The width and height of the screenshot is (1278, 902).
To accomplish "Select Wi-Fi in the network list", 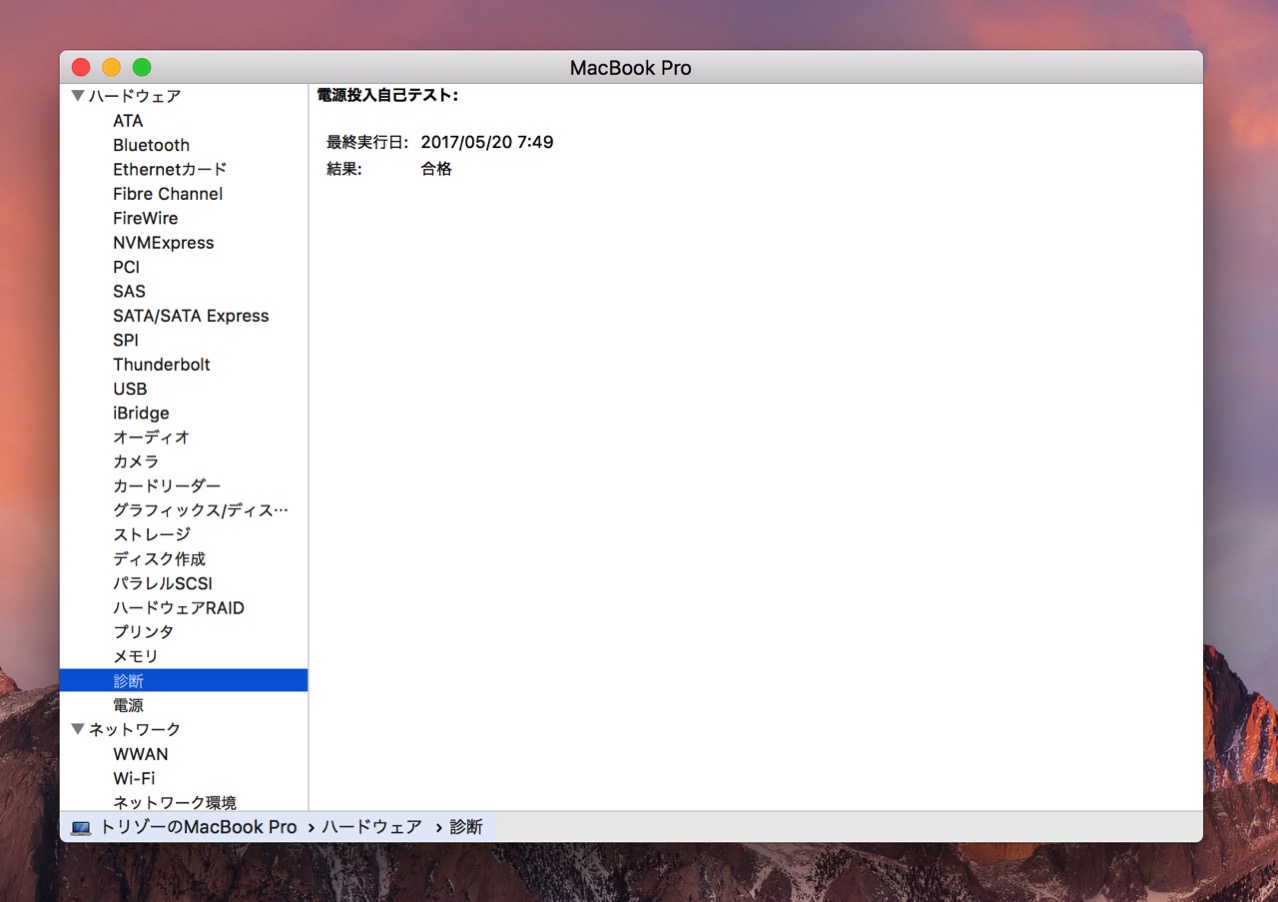I will [x=134, y=778].
